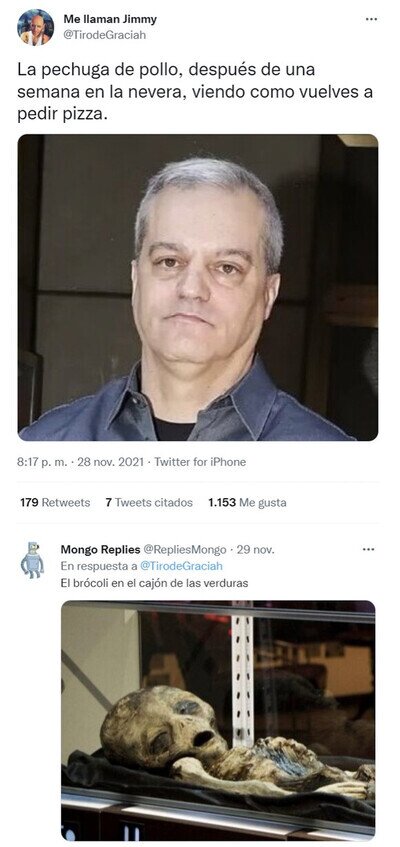
Task: Open the alien mummy image in reply
Action: pyautogui.click(x=218, y=721)
